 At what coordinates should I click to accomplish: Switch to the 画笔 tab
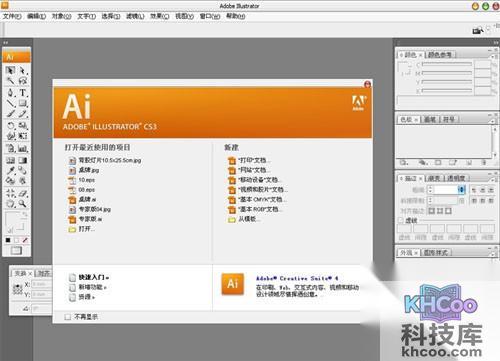pyautogui.click(x=430, y=119)
